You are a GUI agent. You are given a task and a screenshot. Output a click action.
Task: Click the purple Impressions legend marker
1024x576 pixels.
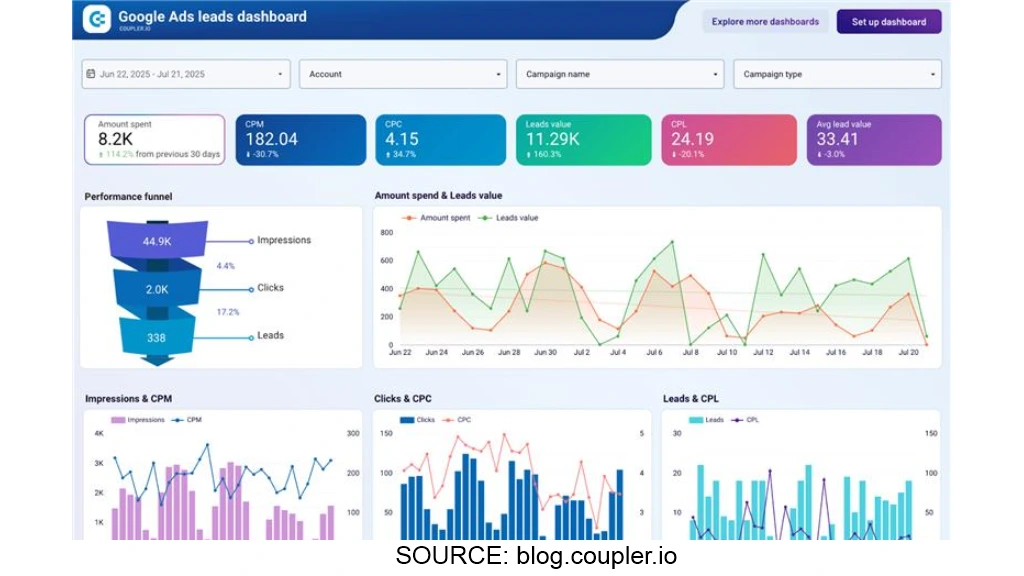coord(117,420)
